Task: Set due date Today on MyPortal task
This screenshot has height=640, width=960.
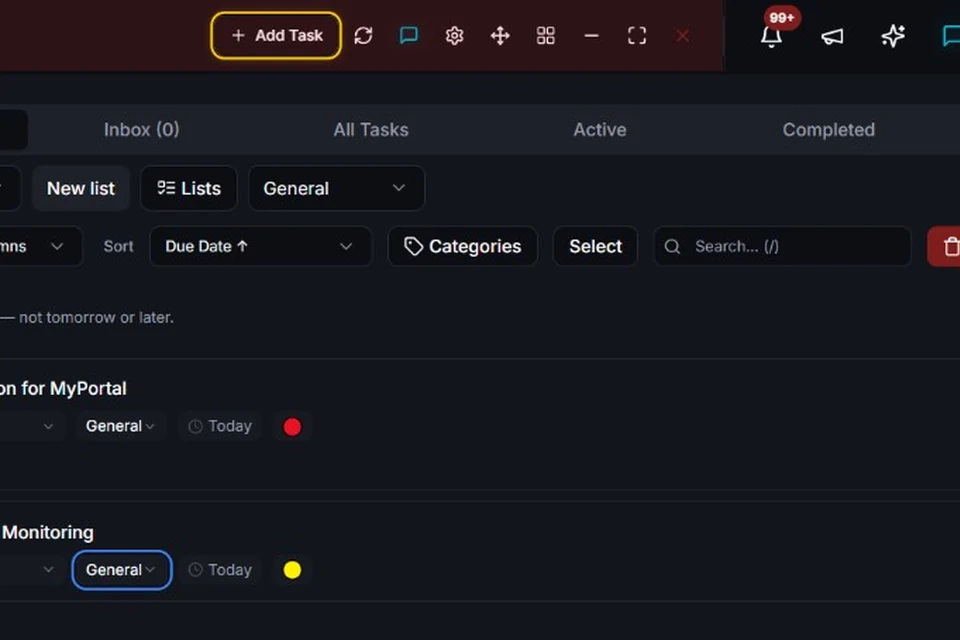Action: pyautogui.click(x=220, y=426)
